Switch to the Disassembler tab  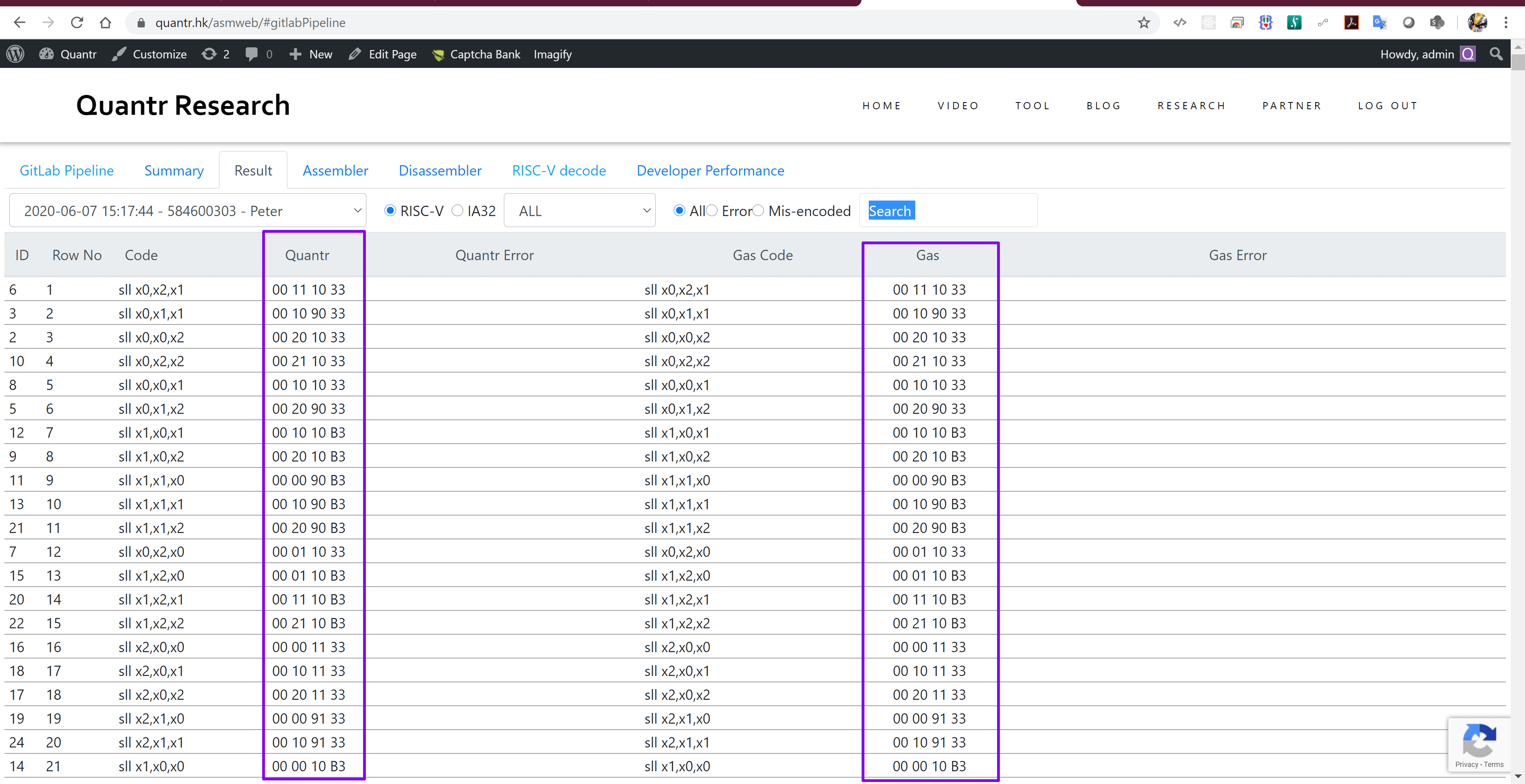(440, 170)
